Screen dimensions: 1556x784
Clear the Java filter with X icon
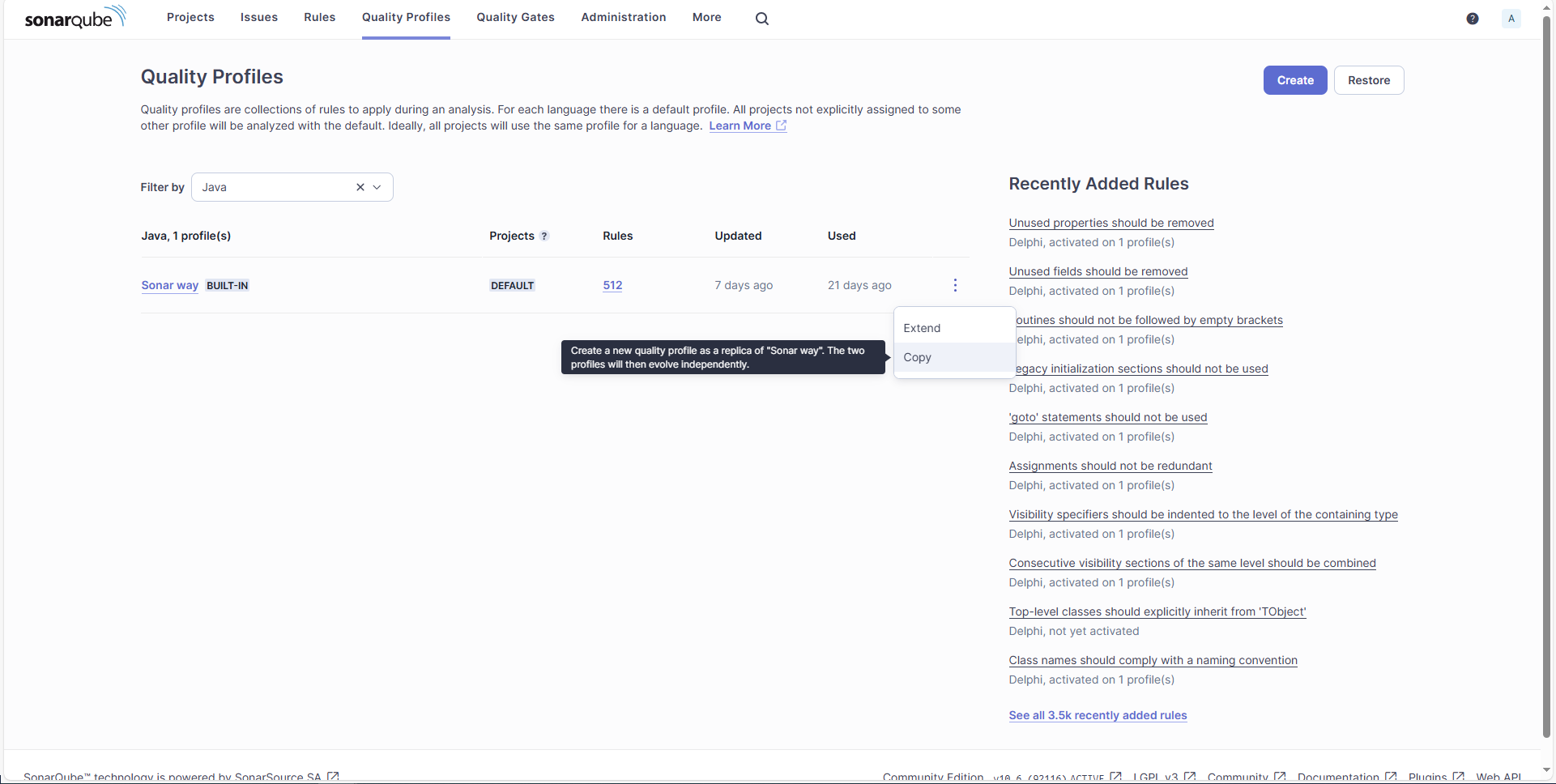coord(360,187)
